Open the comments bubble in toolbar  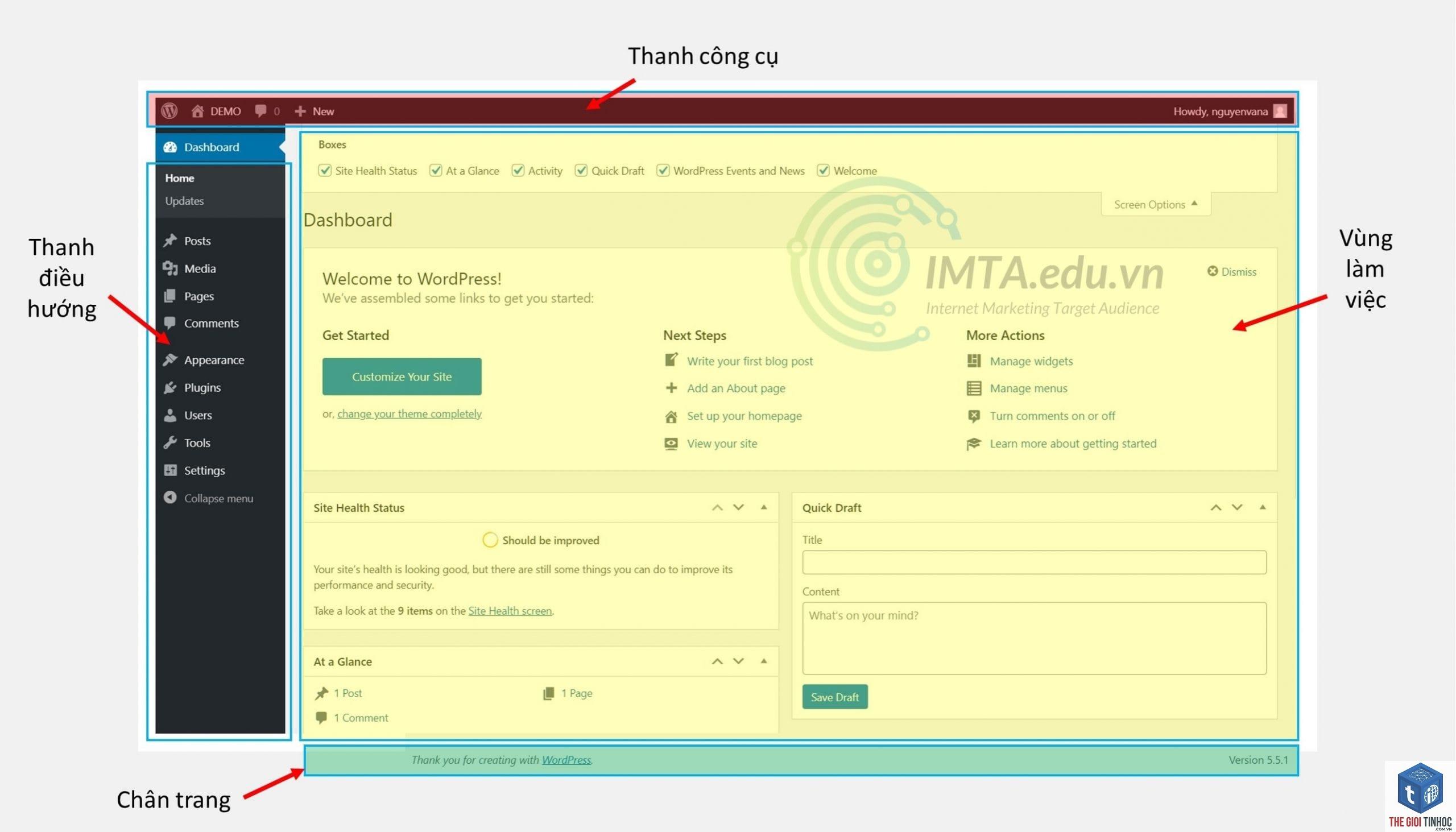[260, 111]
